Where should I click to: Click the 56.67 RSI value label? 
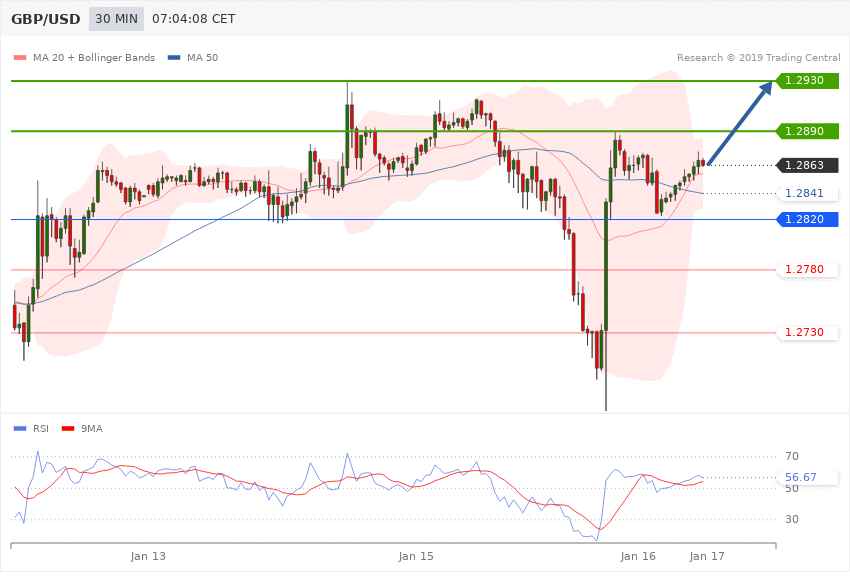coord(808,477)
